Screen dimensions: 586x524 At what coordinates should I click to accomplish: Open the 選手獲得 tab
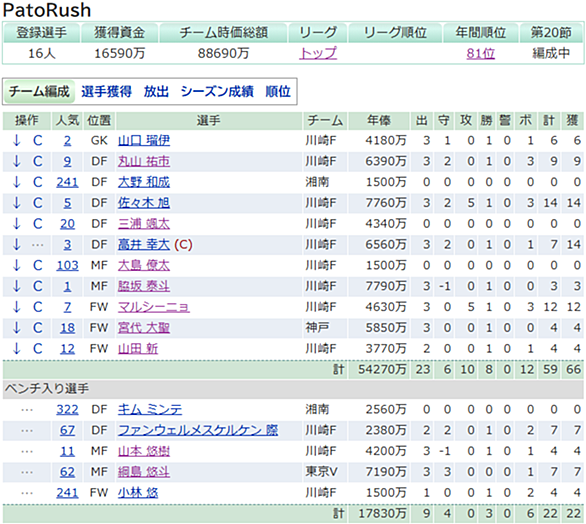107,92
